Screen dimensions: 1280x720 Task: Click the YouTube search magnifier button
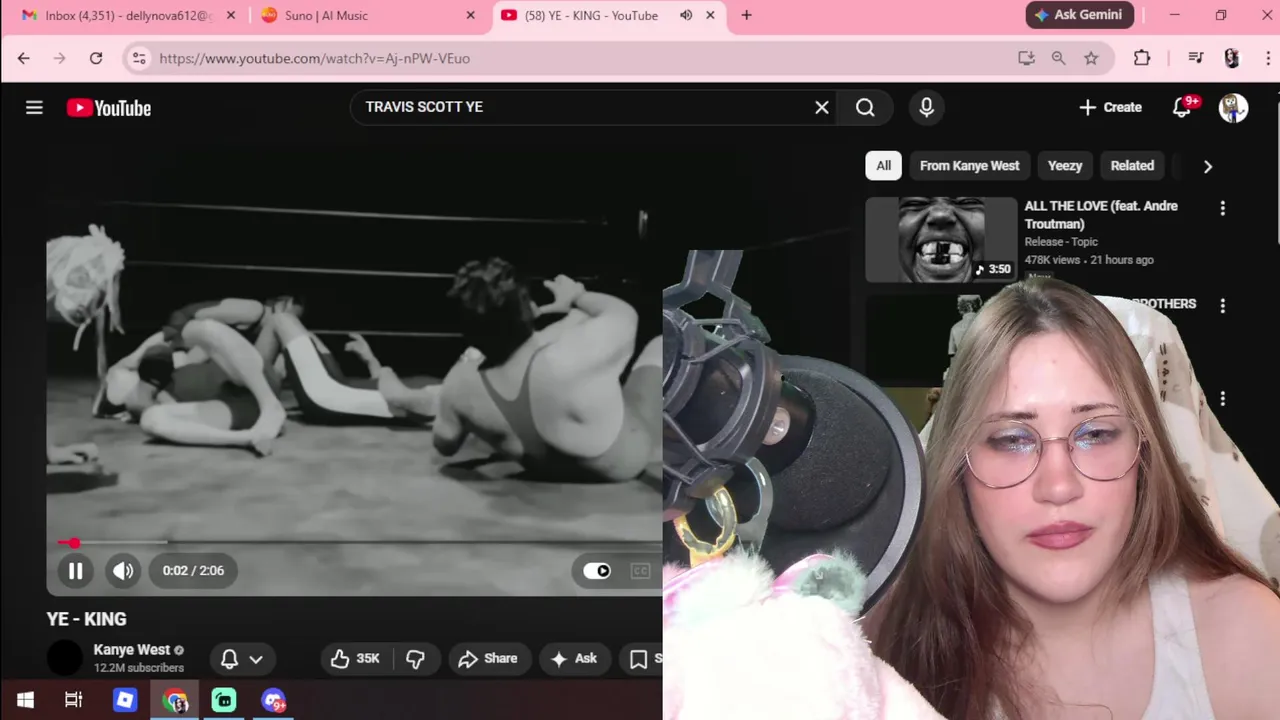pyautogui.click(x=865, y=107)
